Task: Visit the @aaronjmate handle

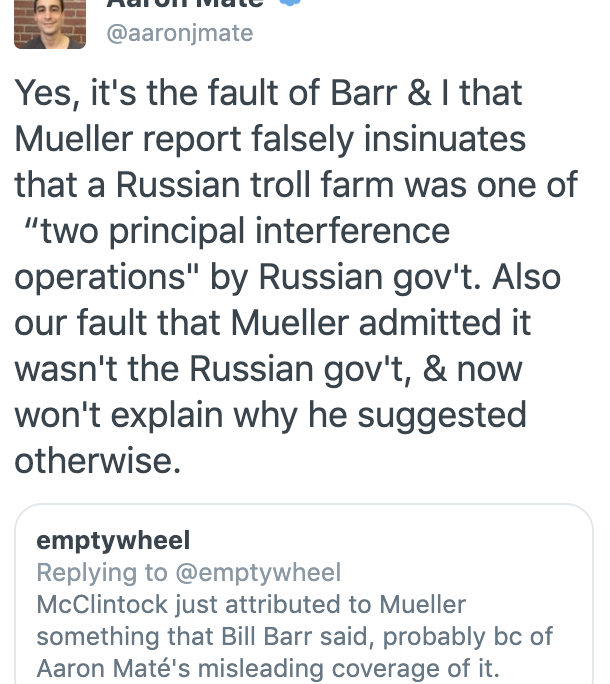Action: (180, 34)
